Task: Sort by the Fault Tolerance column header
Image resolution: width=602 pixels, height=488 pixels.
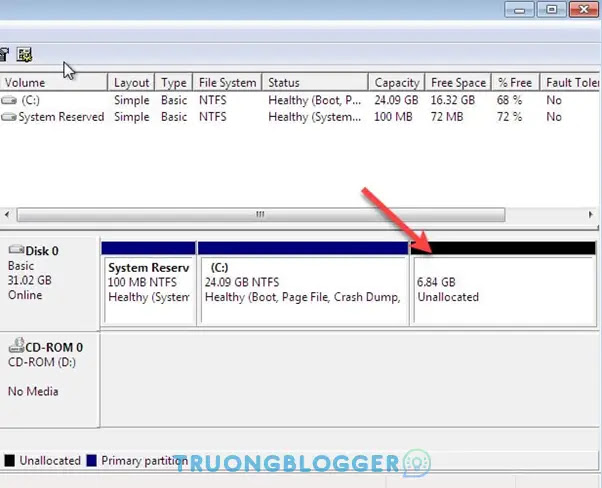Action: click(x=571, y=83)
